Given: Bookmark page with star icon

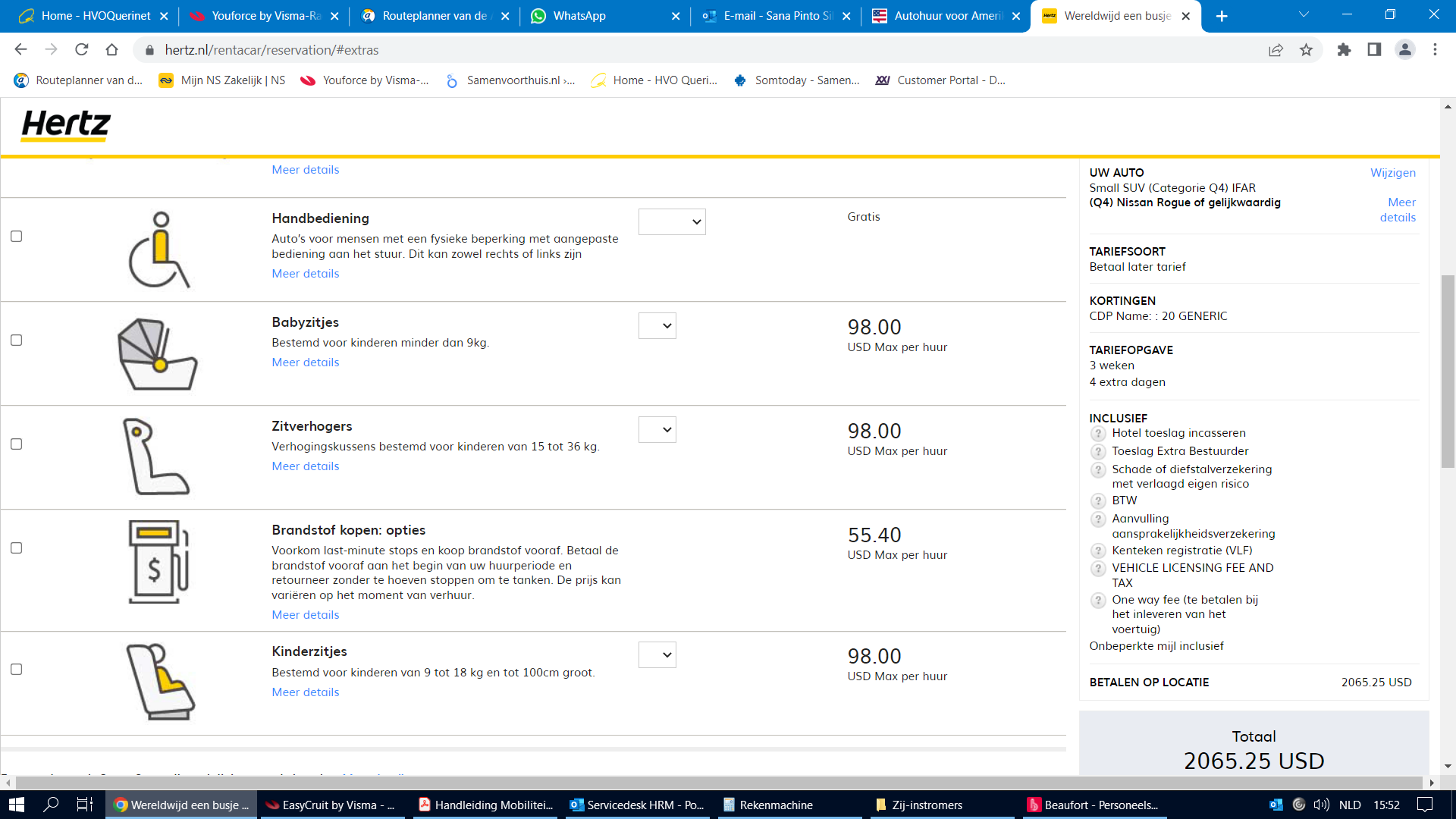Looking at the screenshot, I should [1306, 50].
